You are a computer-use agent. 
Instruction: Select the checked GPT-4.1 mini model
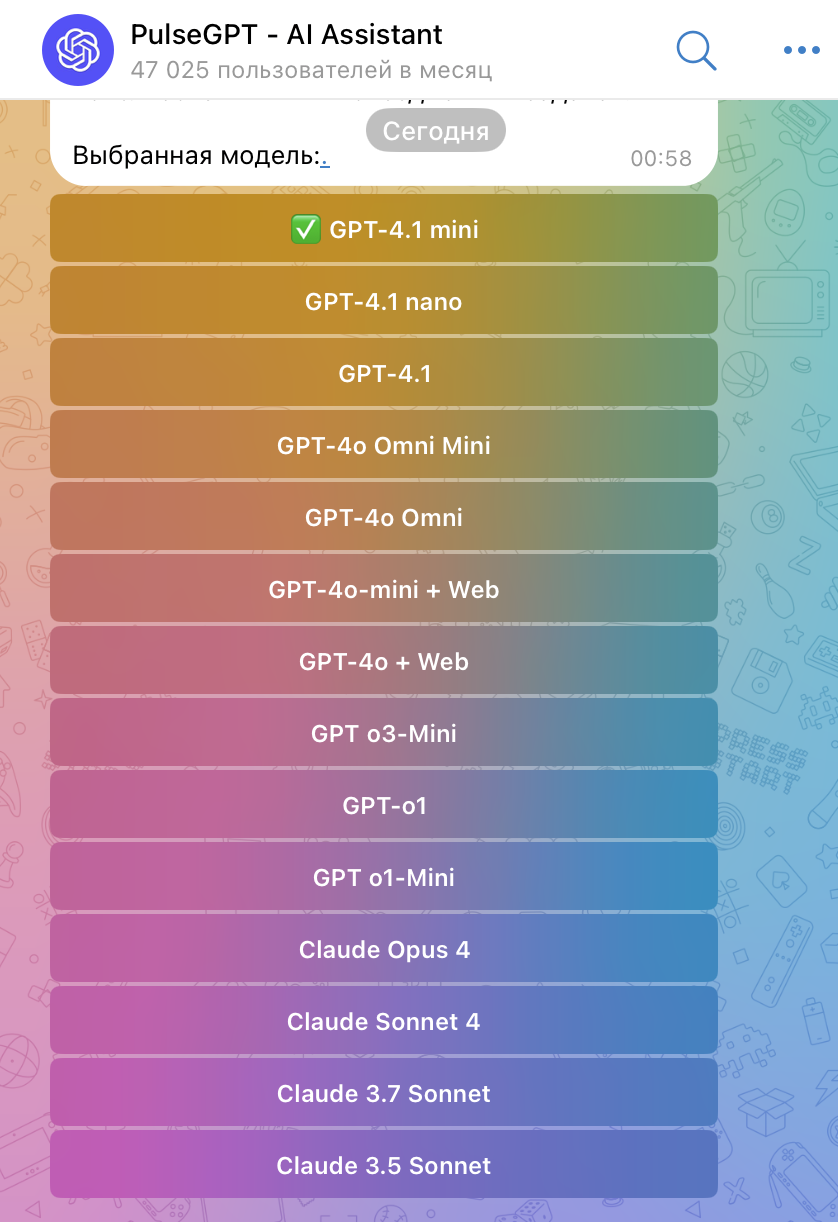(x=384, y=229)
